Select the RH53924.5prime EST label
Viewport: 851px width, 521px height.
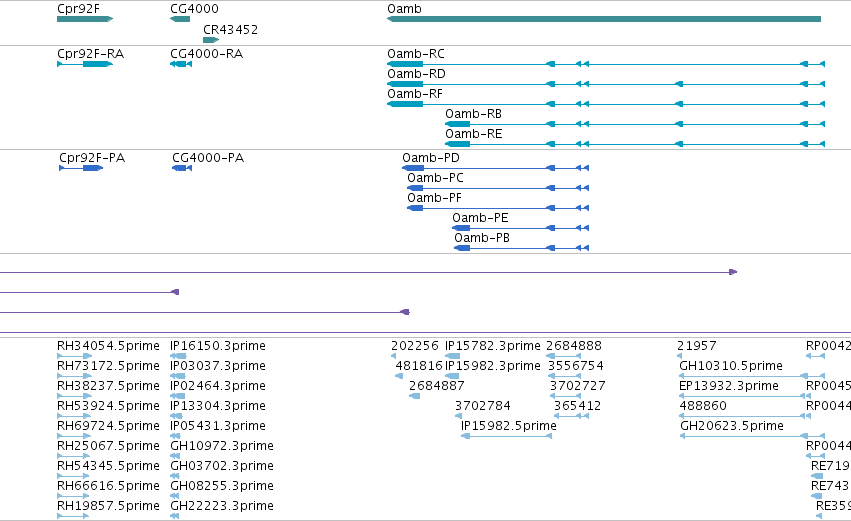pyautogui.click(x=109, y=406)
